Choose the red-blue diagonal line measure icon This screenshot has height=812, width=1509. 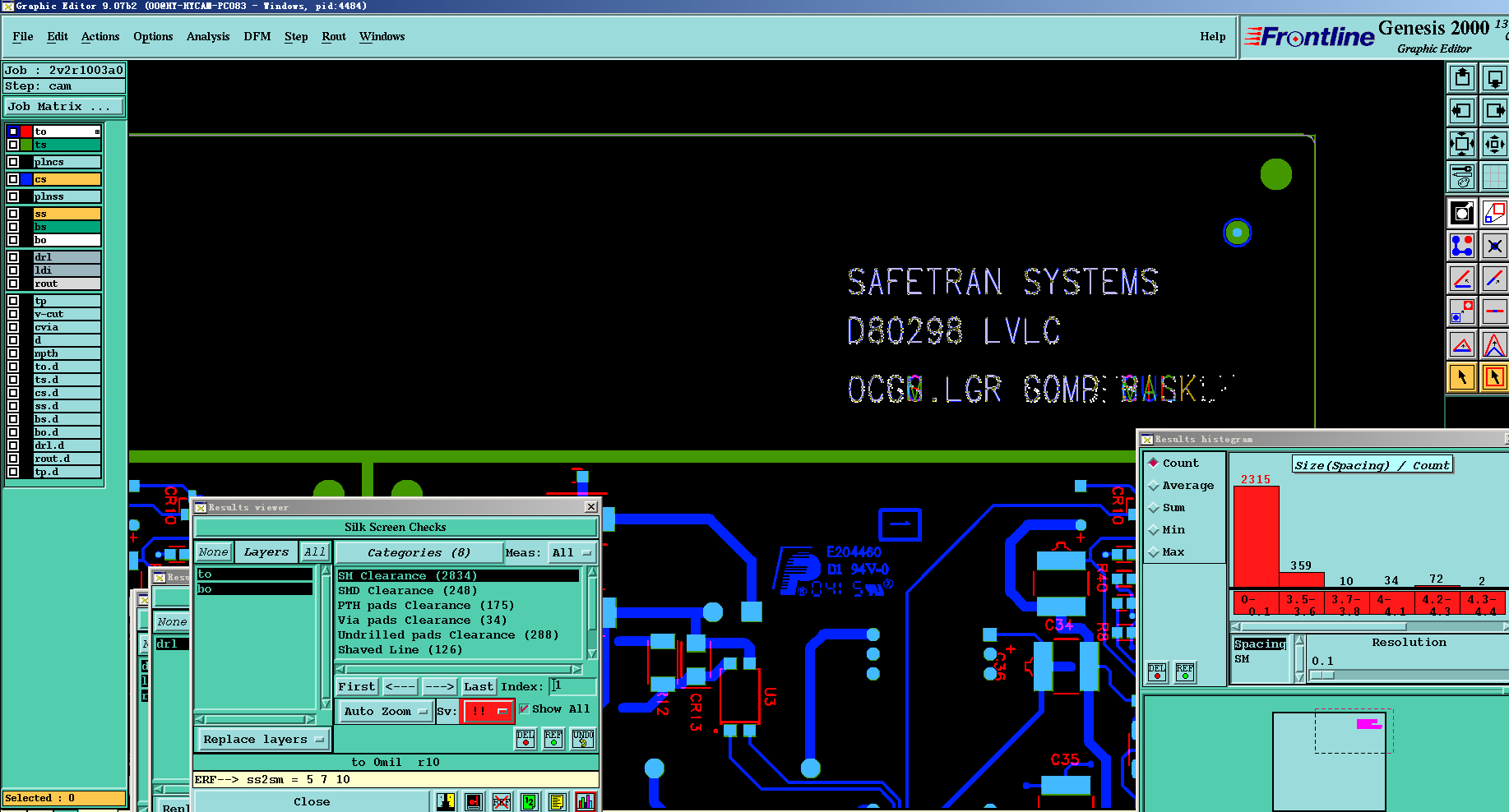click(x=1494, y=279)
